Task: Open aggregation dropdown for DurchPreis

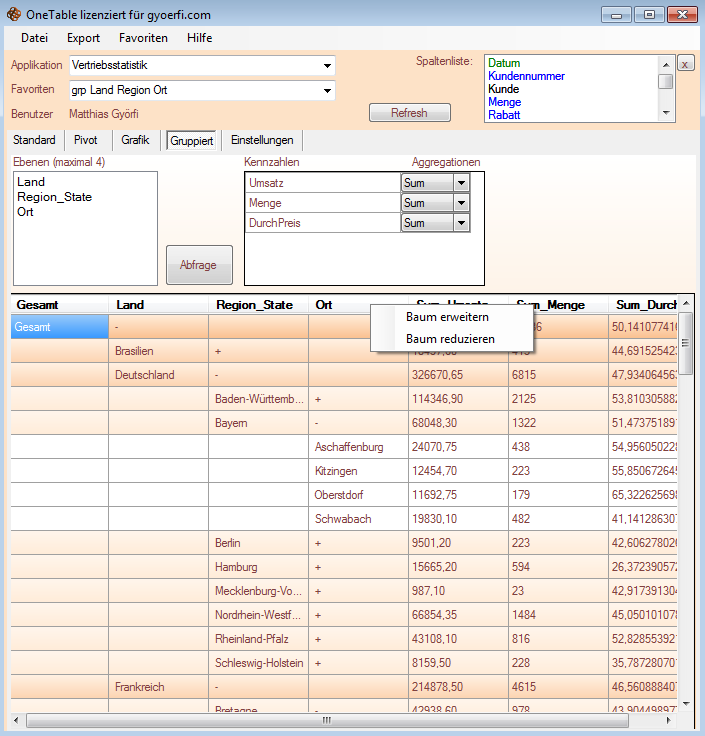Action: pyautogui.click(x=460, y=223)
